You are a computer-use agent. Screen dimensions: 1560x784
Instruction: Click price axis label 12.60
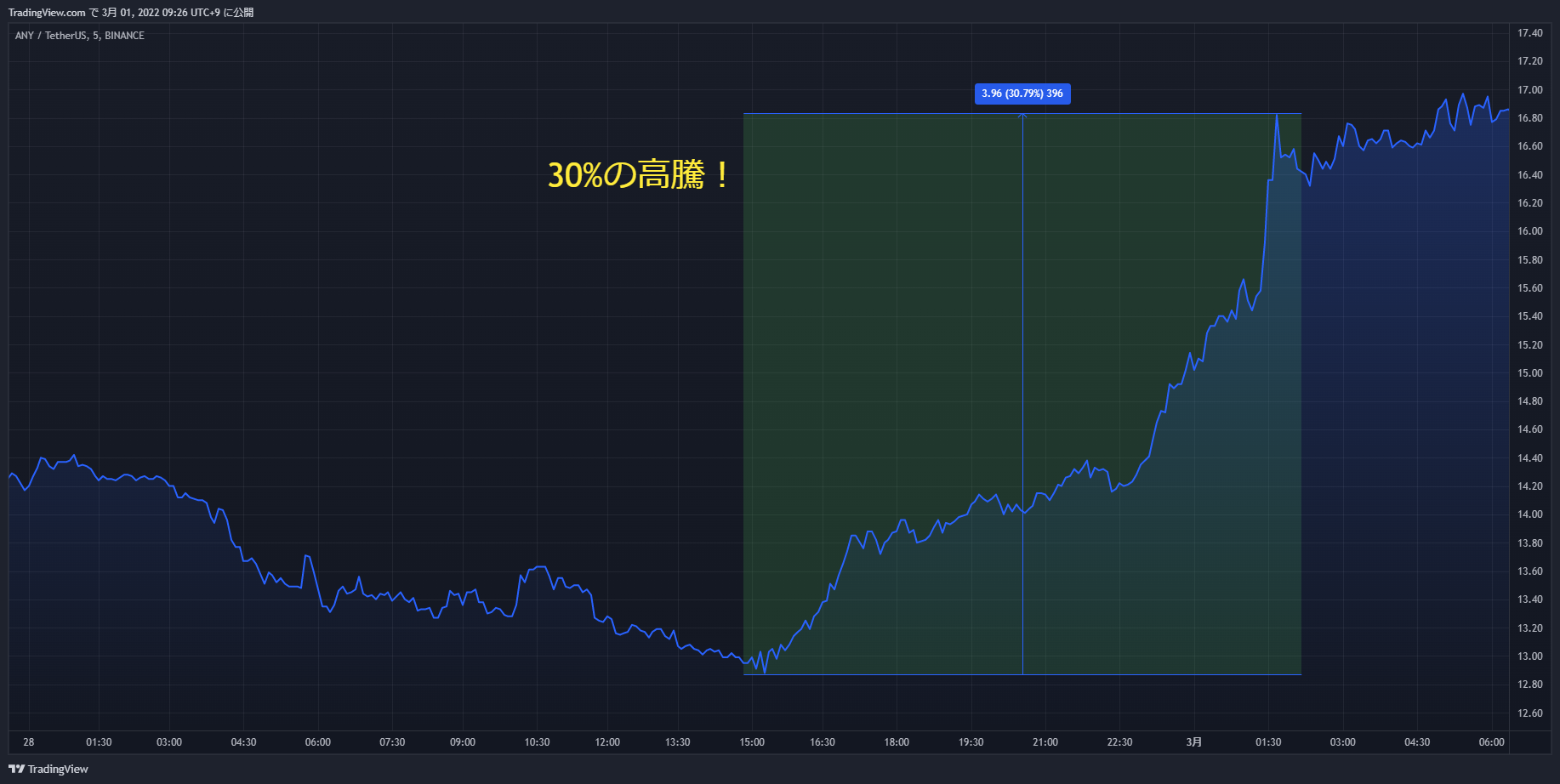[1529, 713]
